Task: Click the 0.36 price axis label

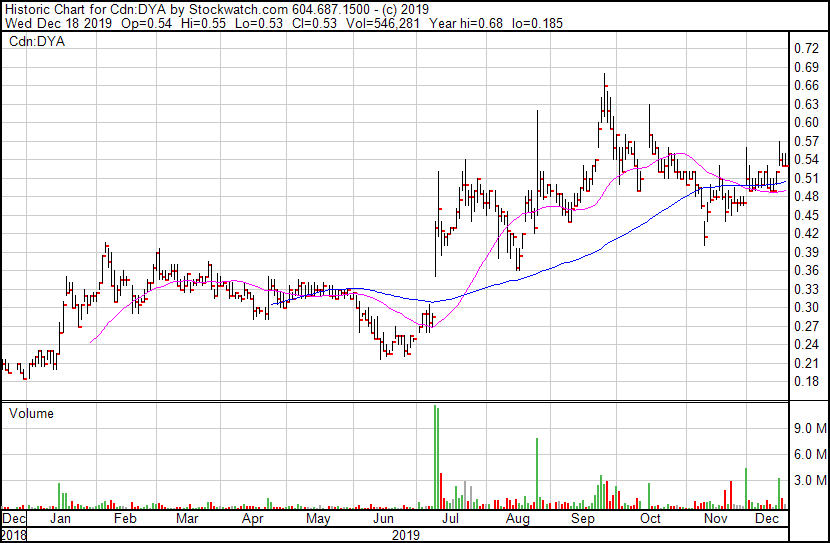Action: (807, 270)
